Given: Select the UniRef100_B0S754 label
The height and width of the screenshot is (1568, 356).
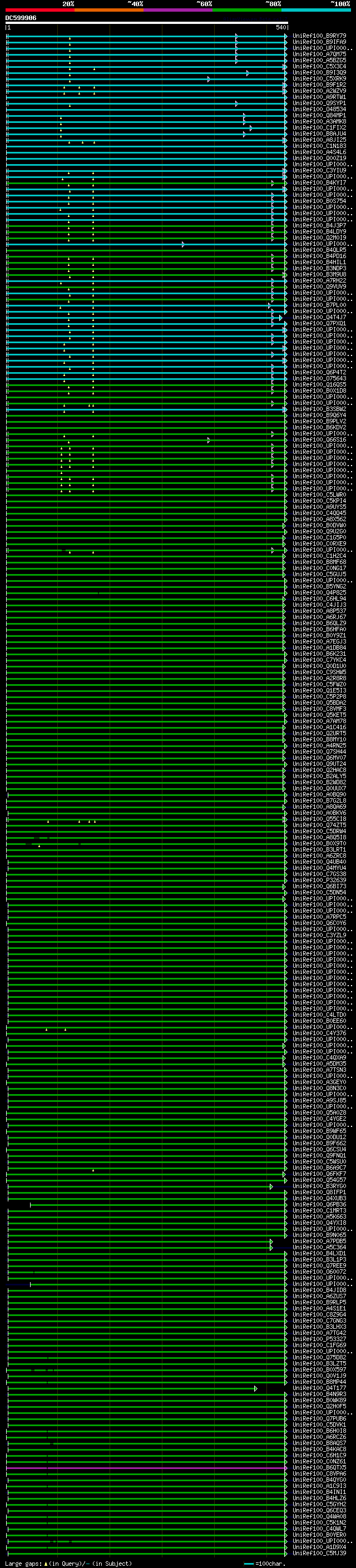Looking at the screenshot, I should click(x=319, y=201).
